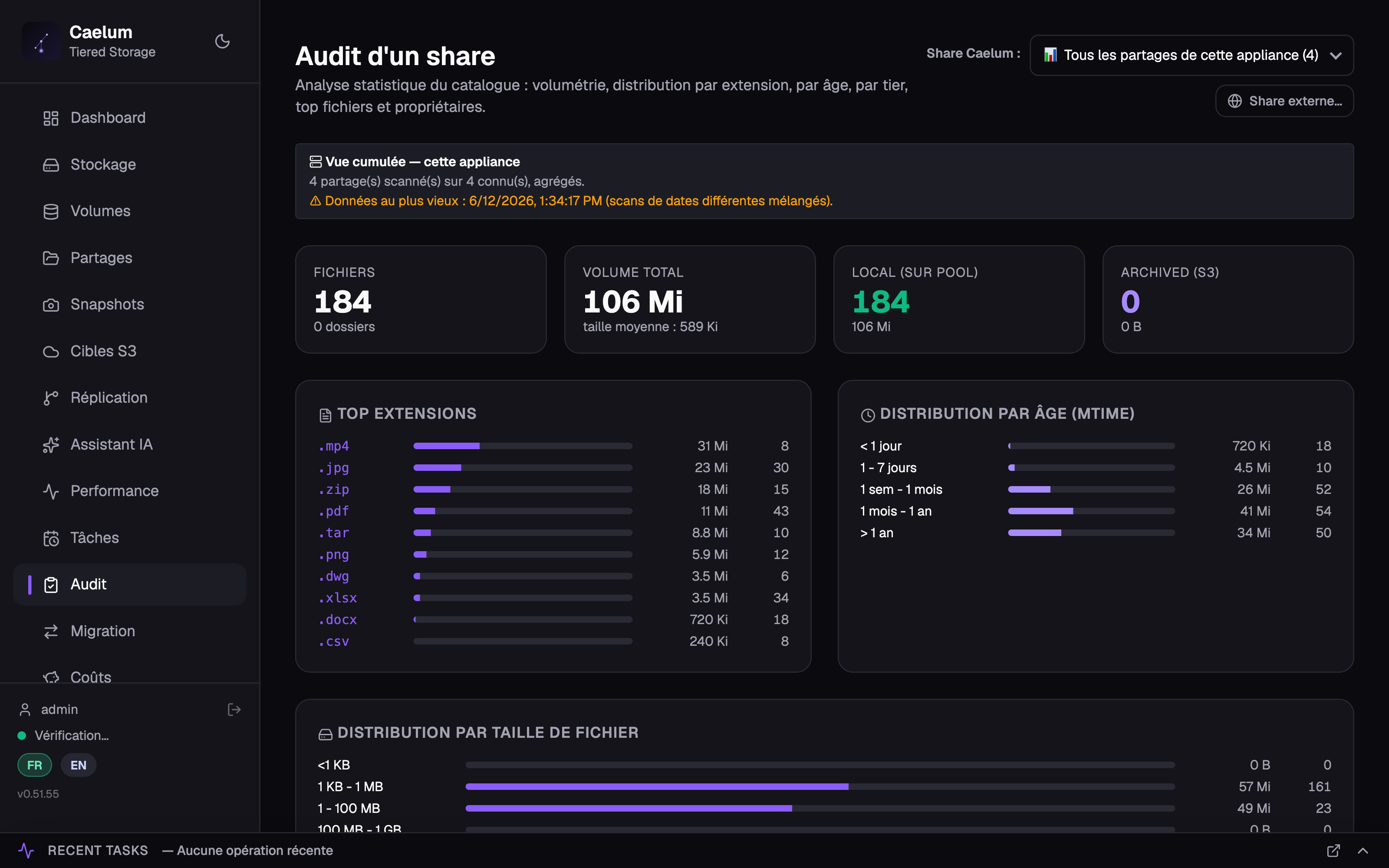
Task: Click the logout icon beside admin
Action: pyautogui.click(x=234, y=710)
